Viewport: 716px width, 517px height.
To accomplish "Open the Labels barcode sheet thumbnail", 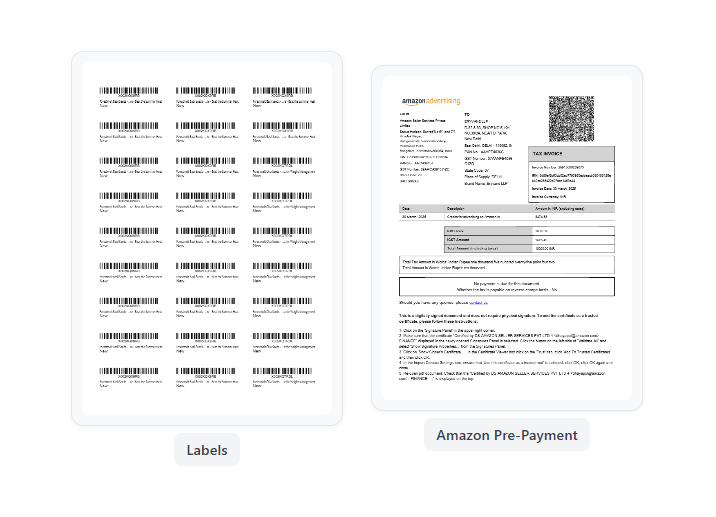I will coord(207,238).
